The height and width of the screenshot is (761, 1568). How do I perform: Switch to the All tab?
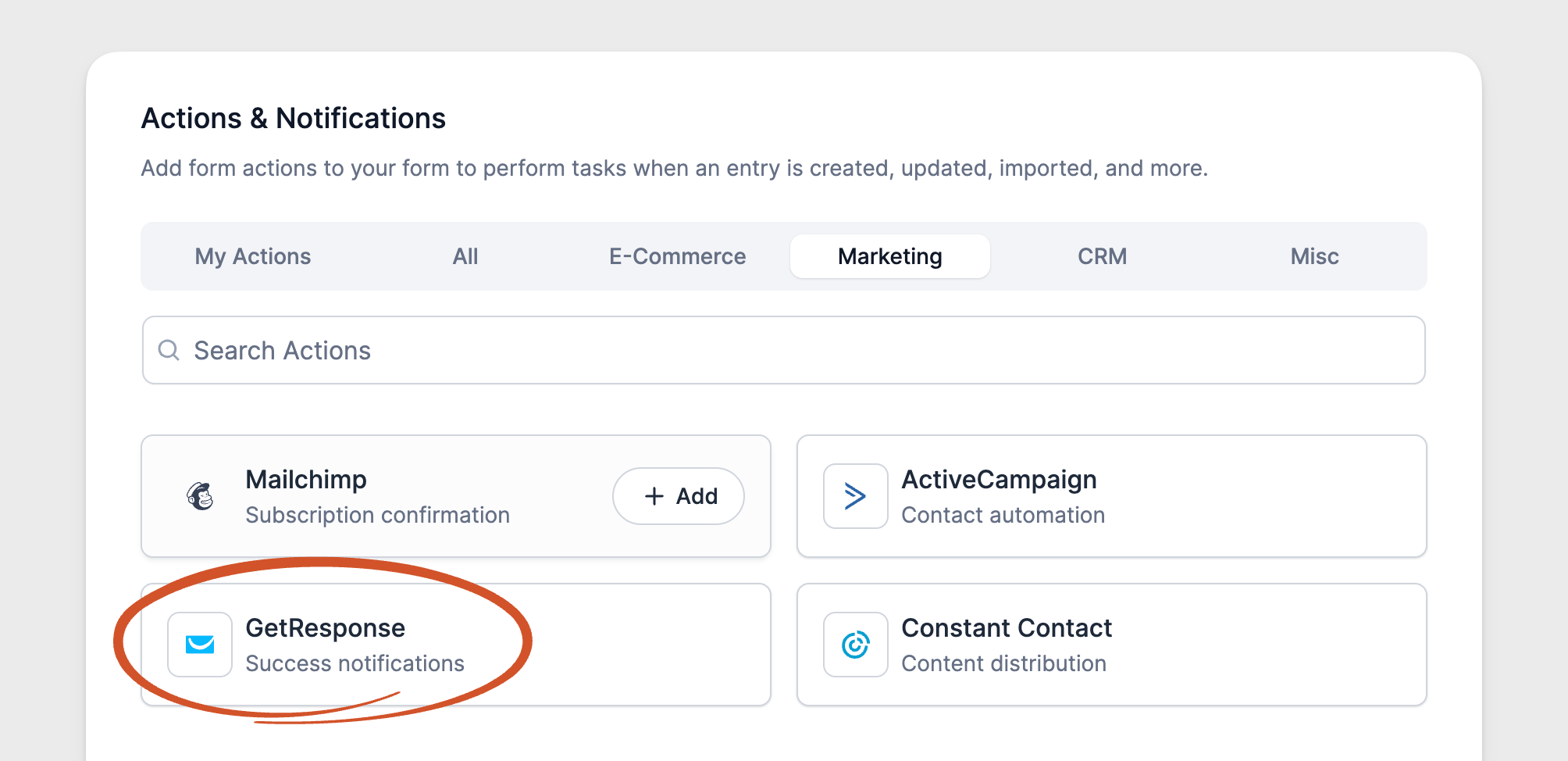point(465,256)
